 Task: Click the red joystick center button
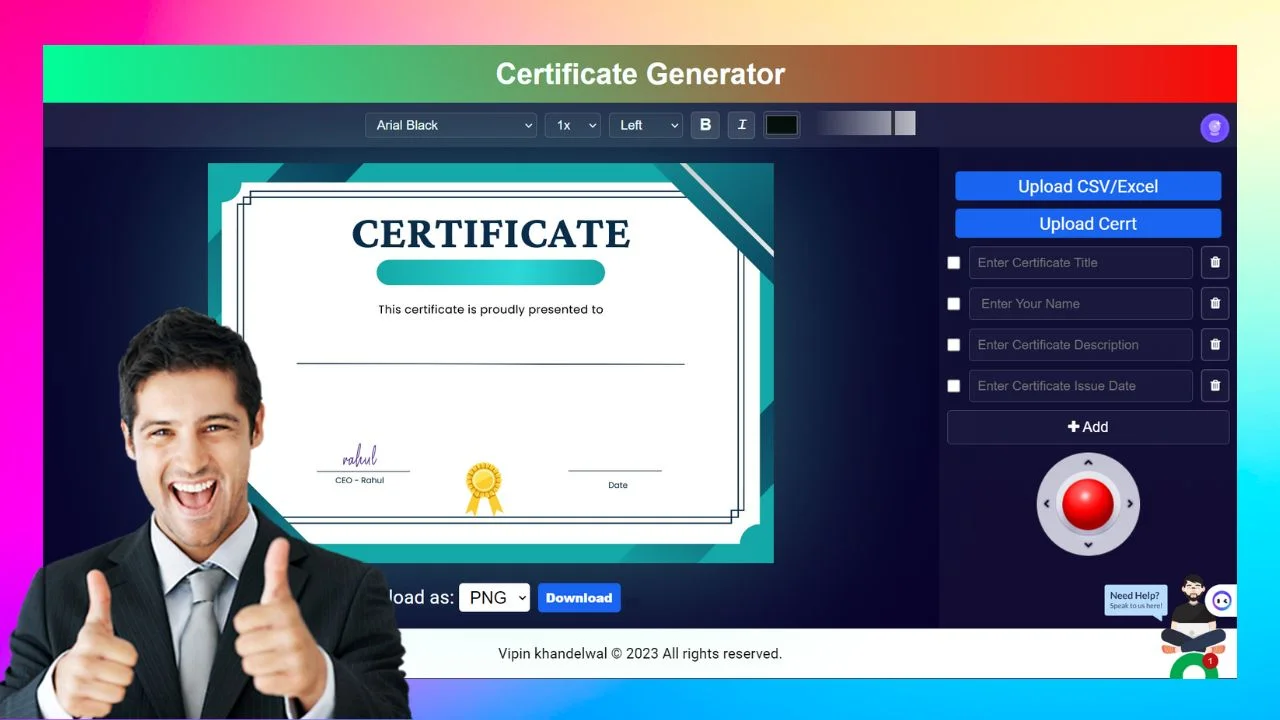coord(1088,504)
